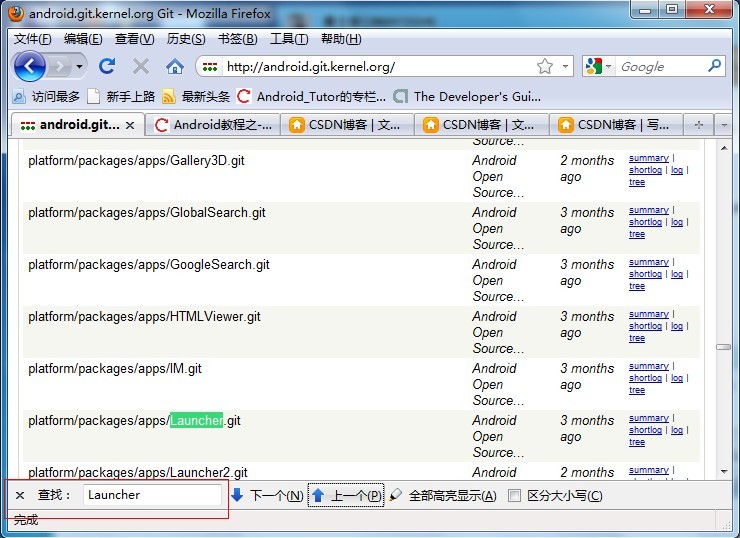Bookmark this page with the star icon

pos(545,67)
